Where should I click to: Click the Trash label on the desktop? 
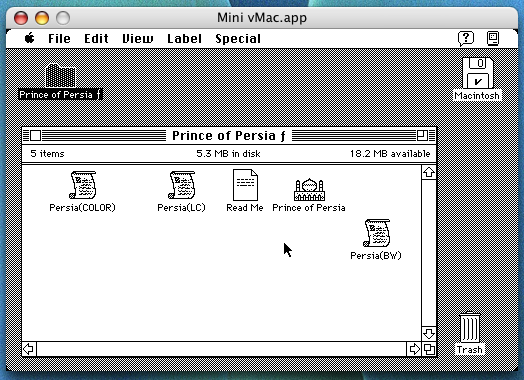click(x=470, y=350)
